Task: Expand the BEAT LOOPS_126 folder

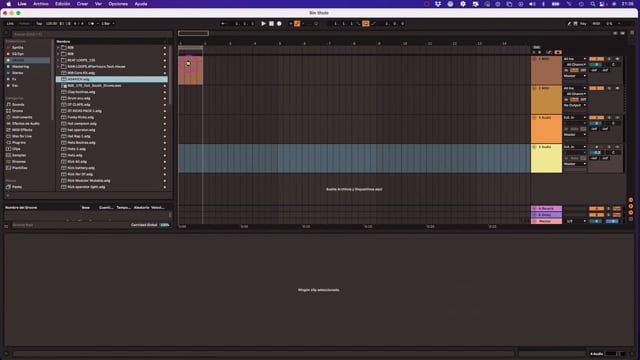Action: [x=58, y=60]
